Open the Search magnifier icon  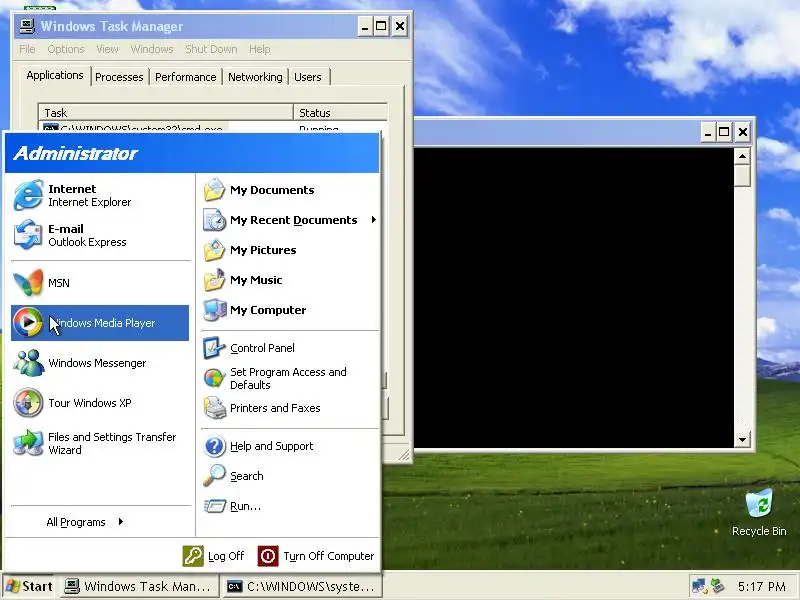coord(214,476)
